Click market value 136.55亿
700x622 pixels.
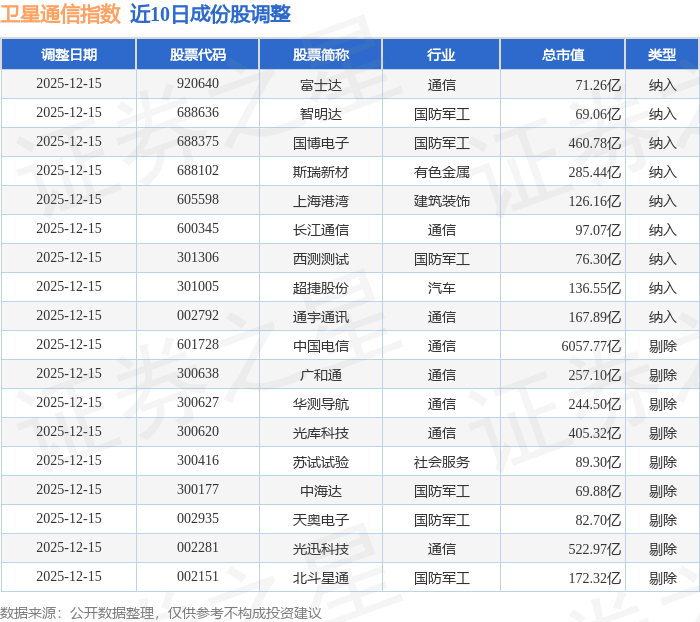[595, 288]
